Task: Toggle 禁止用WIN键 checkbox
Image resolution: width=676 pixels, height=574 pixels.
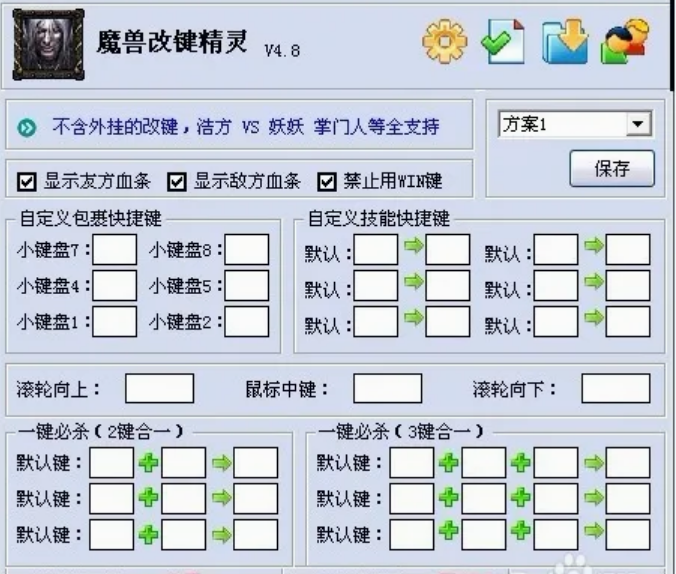Action: [327, 182]
